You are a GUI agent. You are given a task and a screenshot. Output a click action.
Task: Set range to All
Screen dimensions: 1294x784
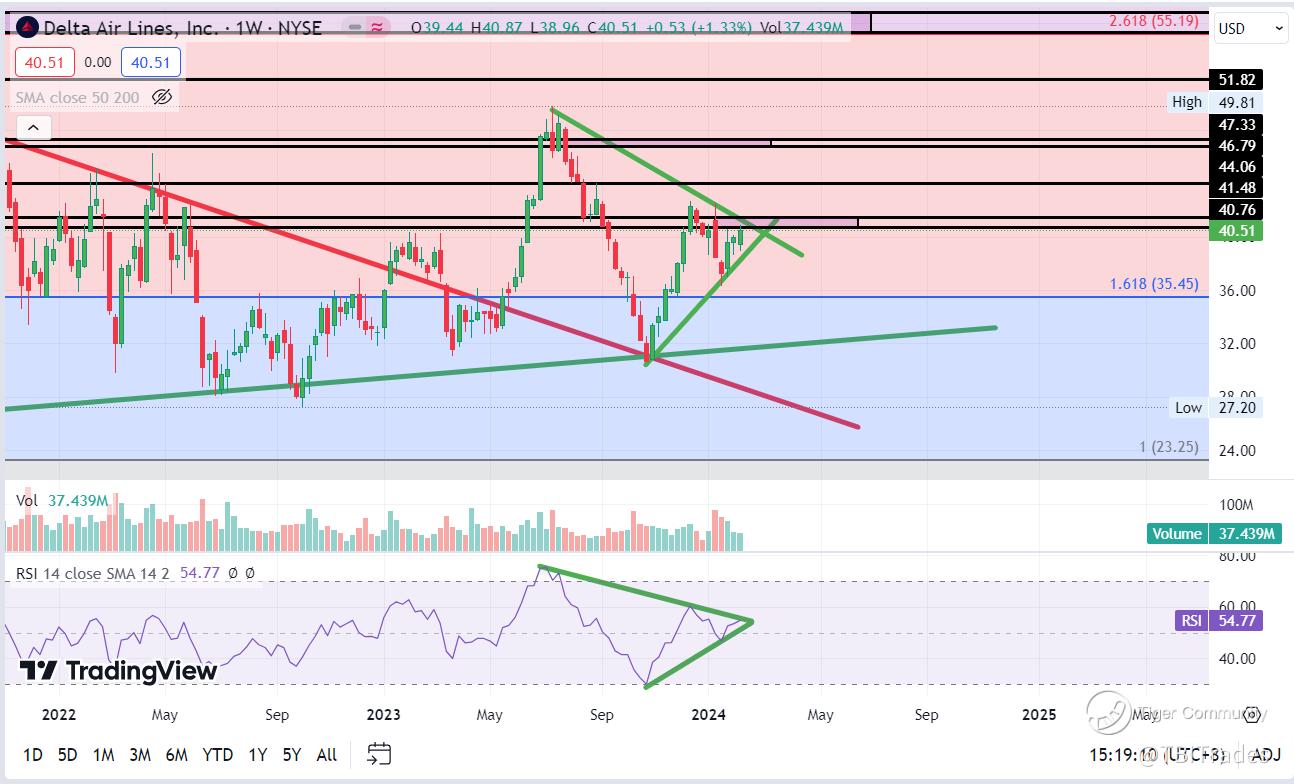[x=326, y=754]
